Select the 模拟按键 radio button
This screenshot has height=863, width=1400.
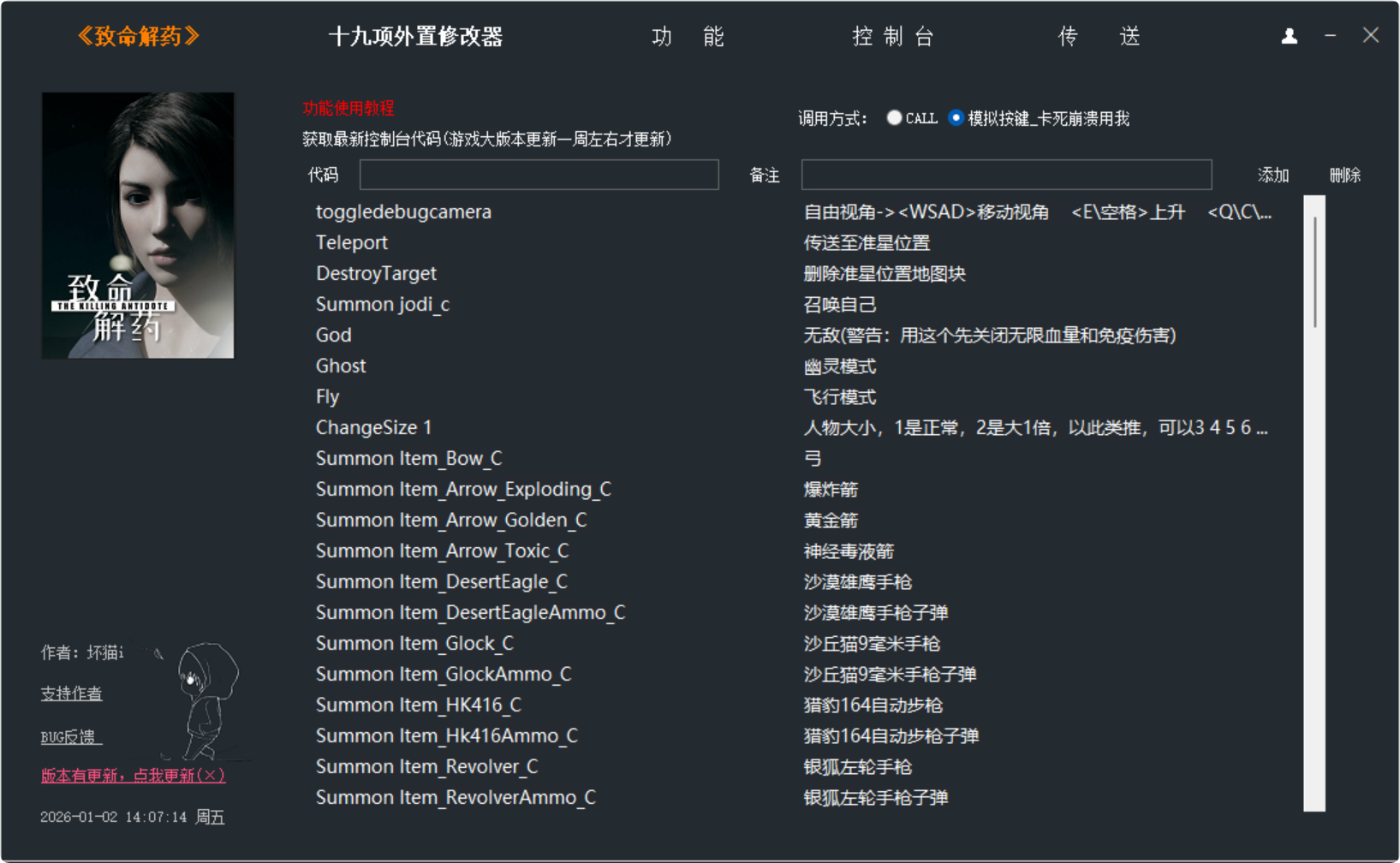point(956,118)
